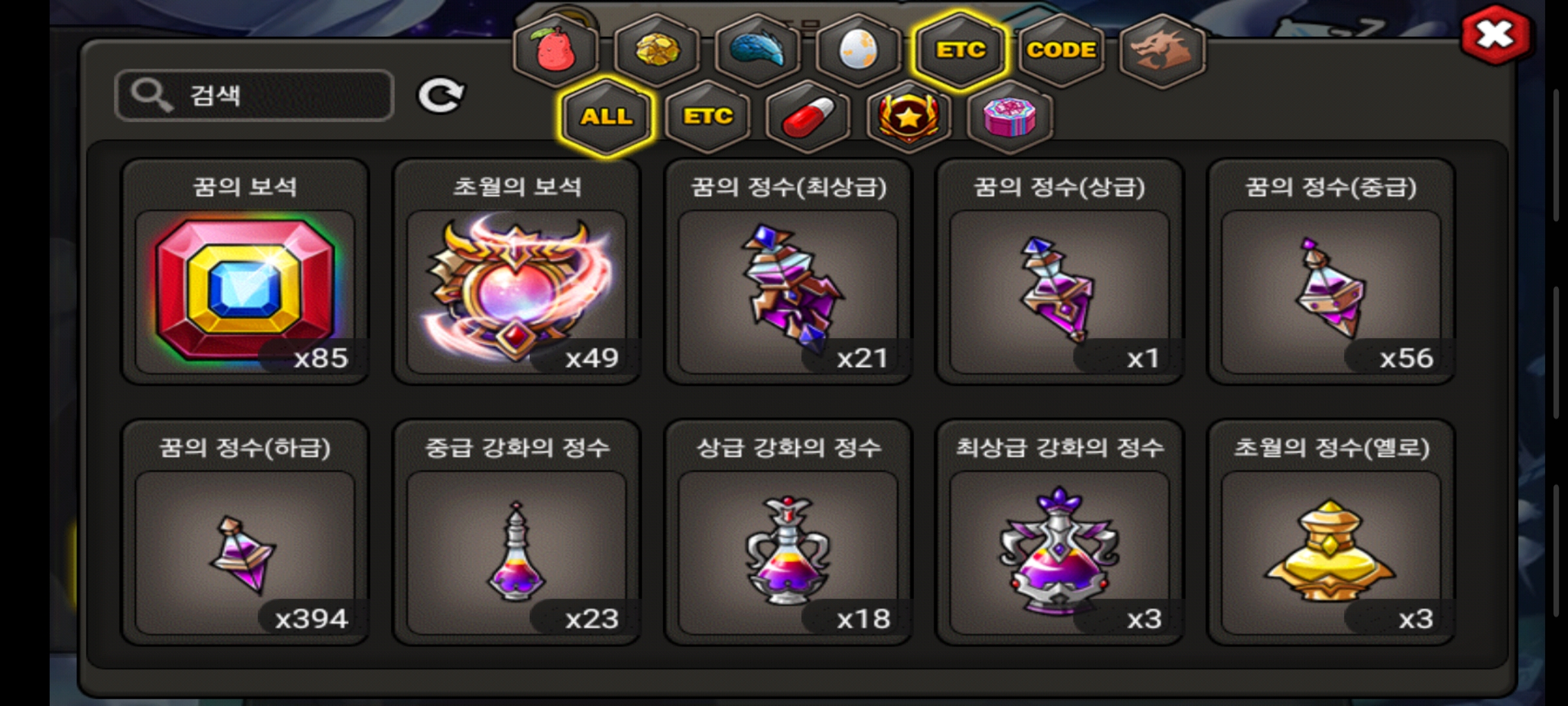This screenshot has height=706, width=1568.
Task: Select the 꿈의 정수(하급) item x394
Action: click(x=246, y=533)
